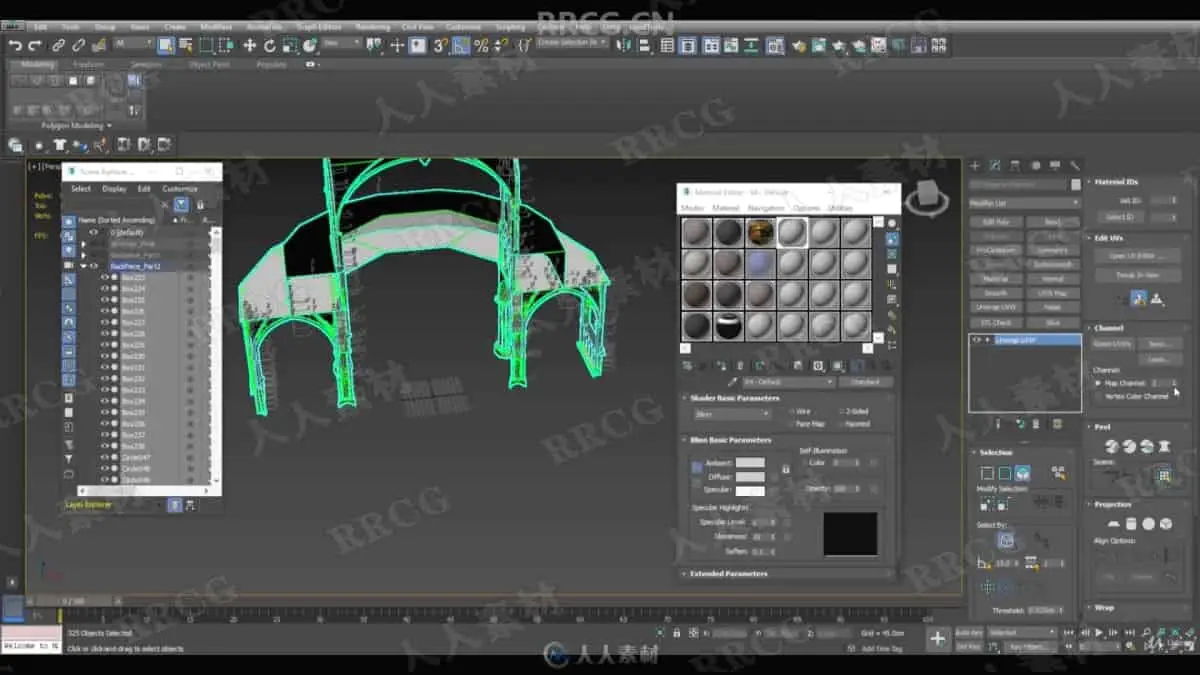Screen dimensions: 1200x675
Task: Select Polygon sub-object mode in Selection rollout
Action: pyautogui.click(x=1022, y=473)
